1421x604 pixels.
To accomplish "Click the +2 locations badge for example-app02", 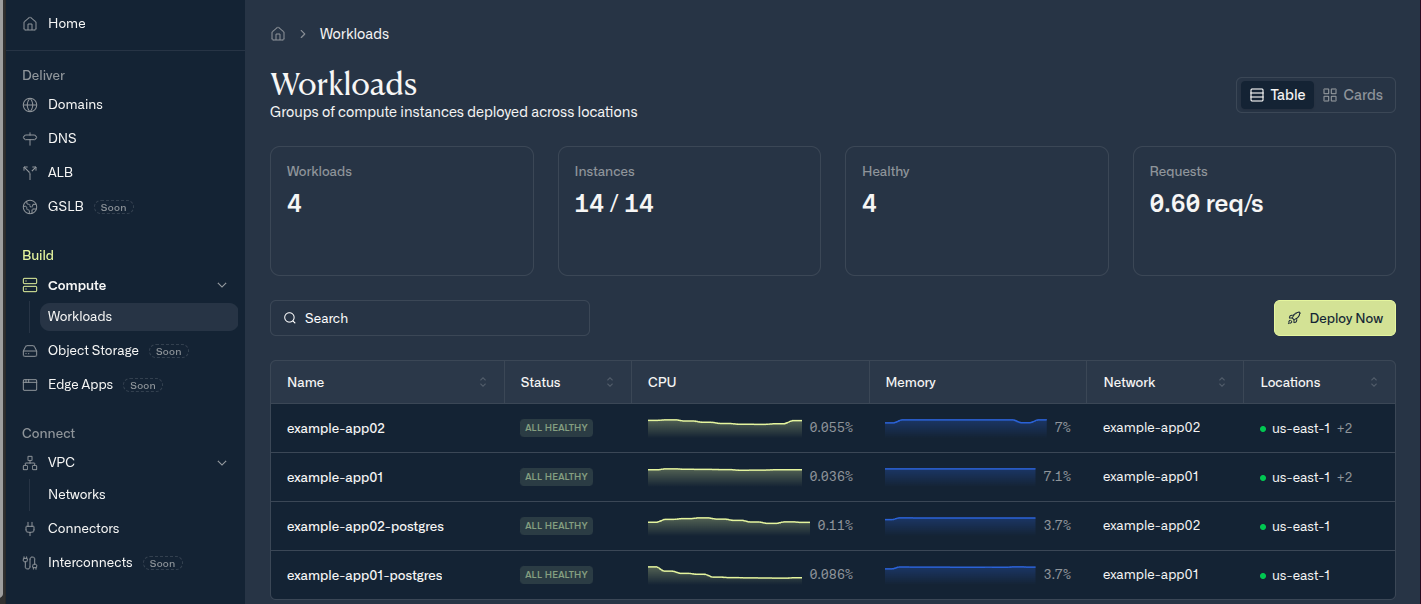I will 1344,428.
